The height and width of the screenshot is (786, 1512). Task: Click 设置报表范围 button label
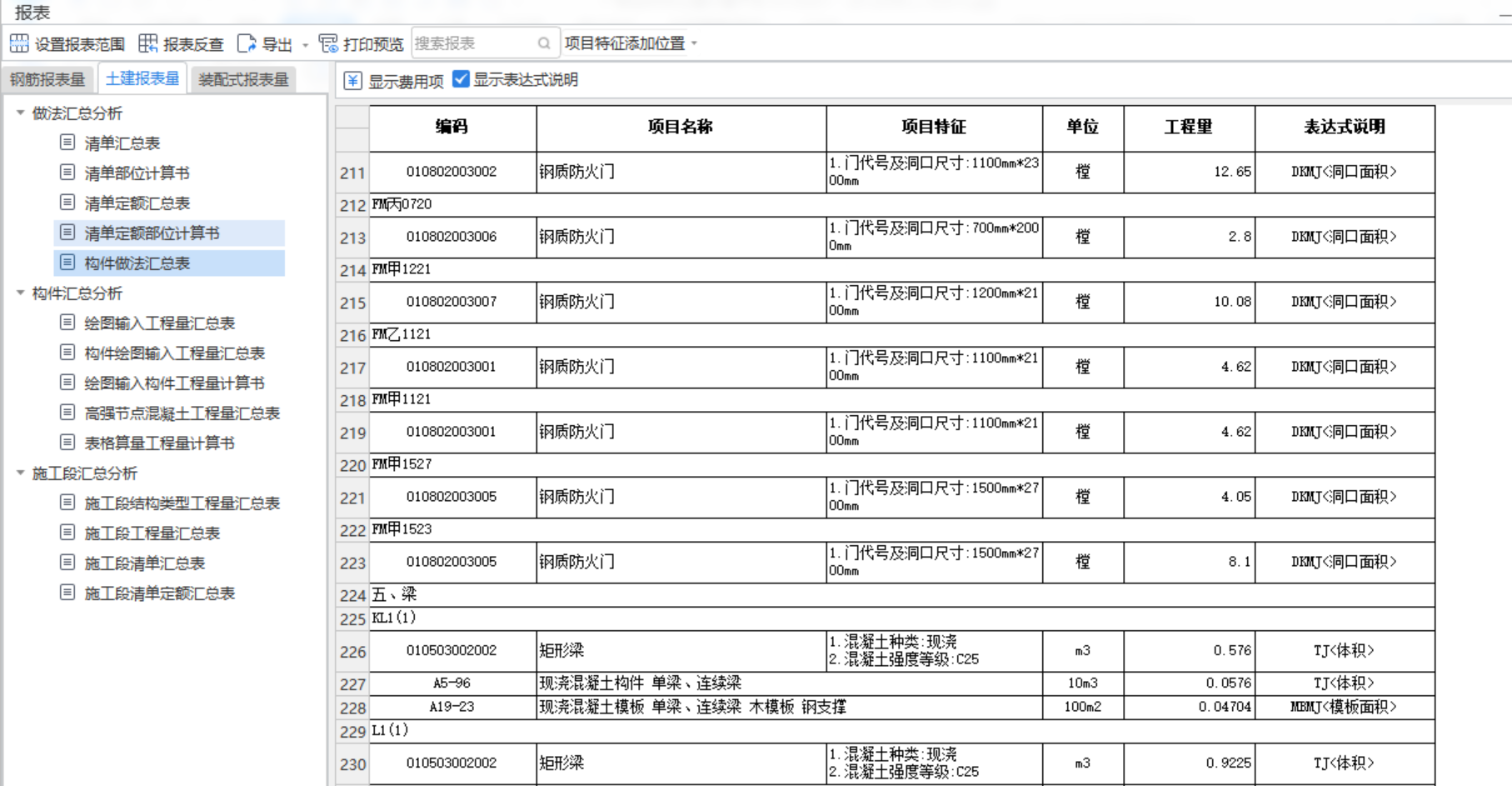click(80, 44)
